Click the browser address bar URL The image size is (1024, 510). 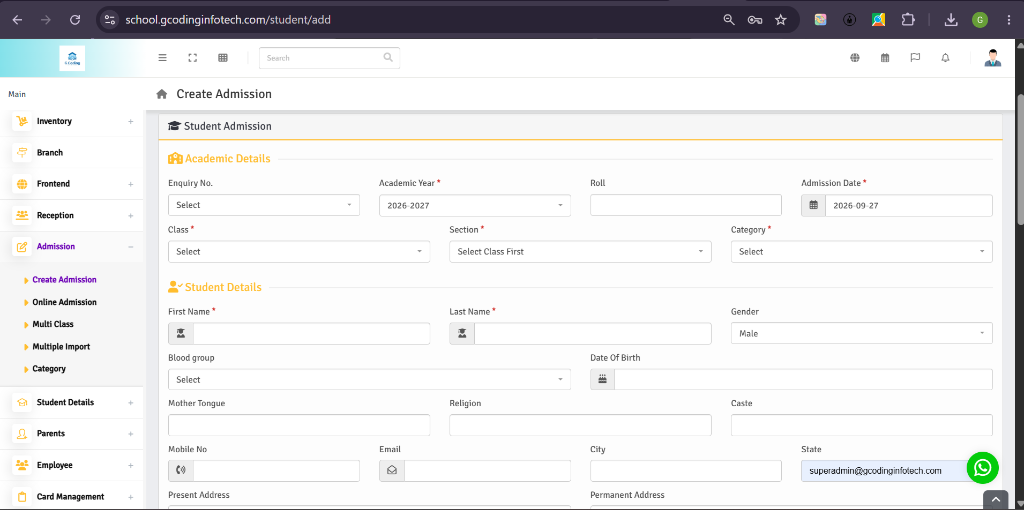click(x=228, y=20)
